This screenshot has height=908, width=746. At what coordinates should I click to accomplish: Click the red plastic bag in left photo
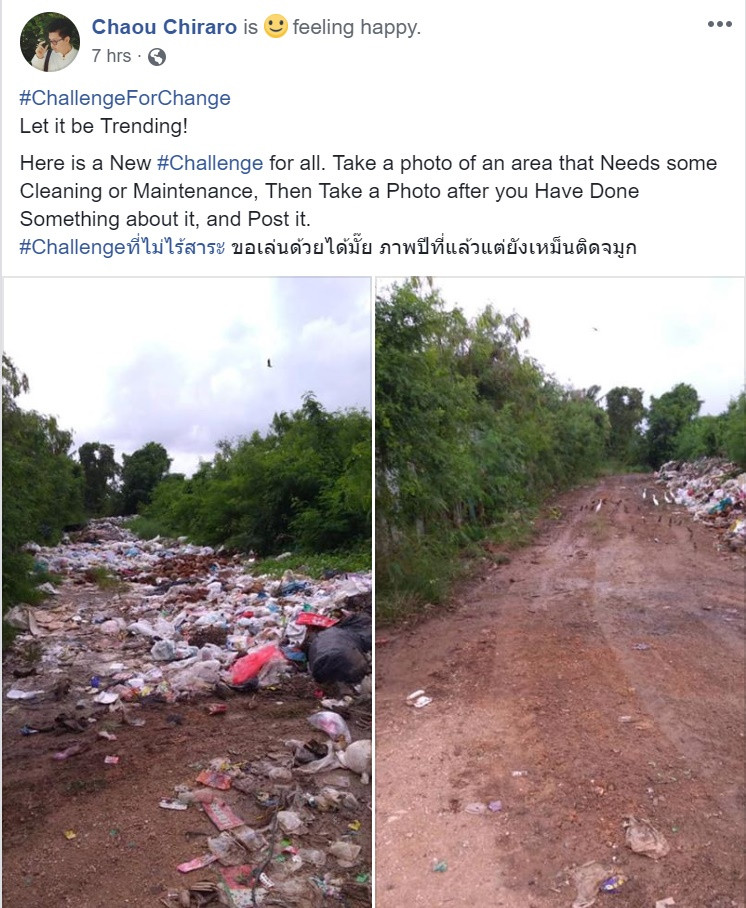[254, 664]
